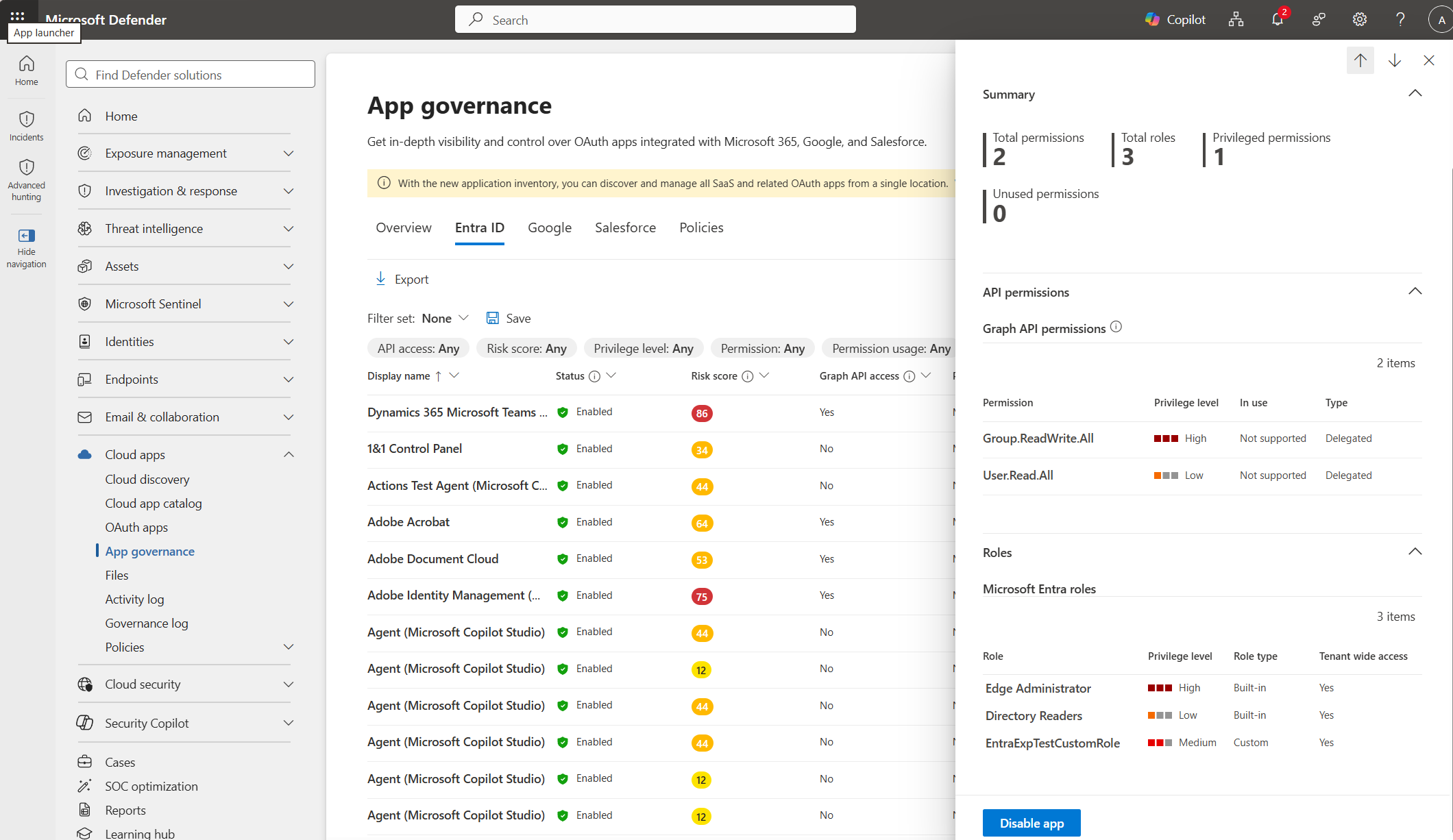
Task: Open the settings gear icon
Action: 1360,19
